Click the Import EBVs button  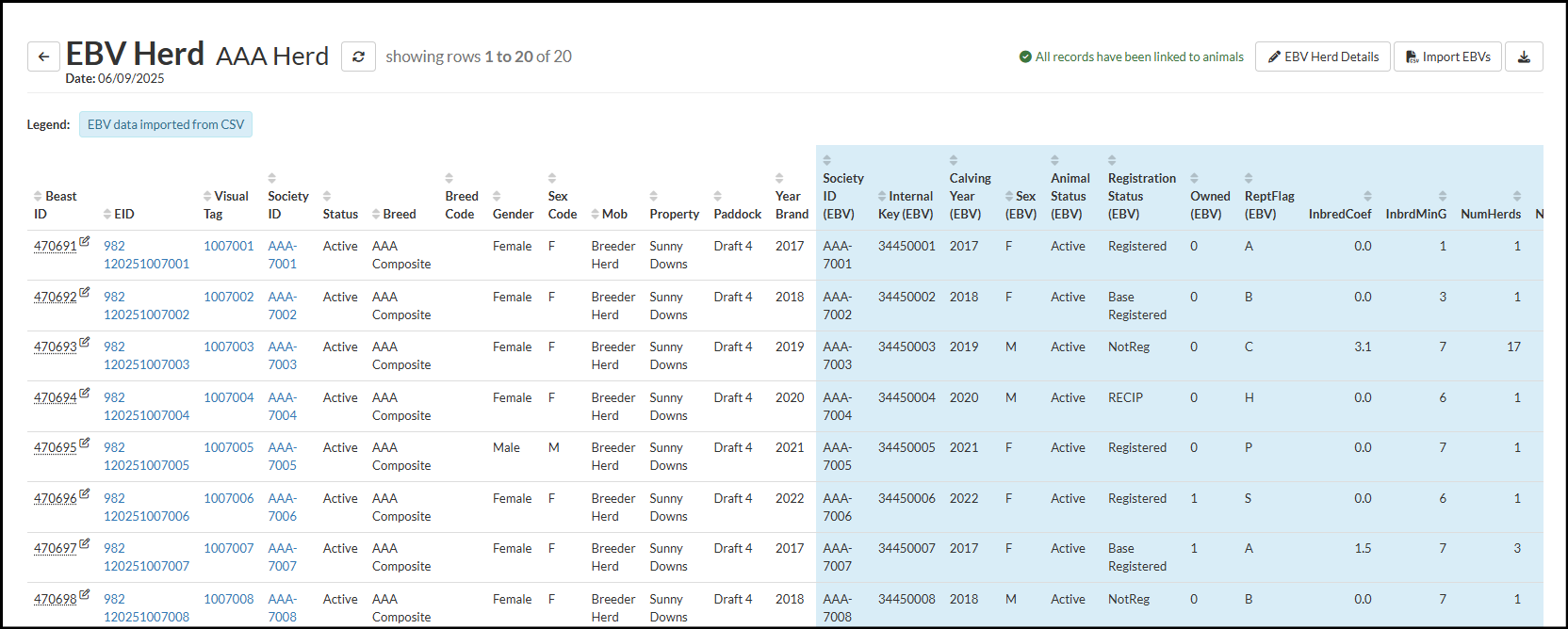pyautogui.click(x=1447, y=57)
